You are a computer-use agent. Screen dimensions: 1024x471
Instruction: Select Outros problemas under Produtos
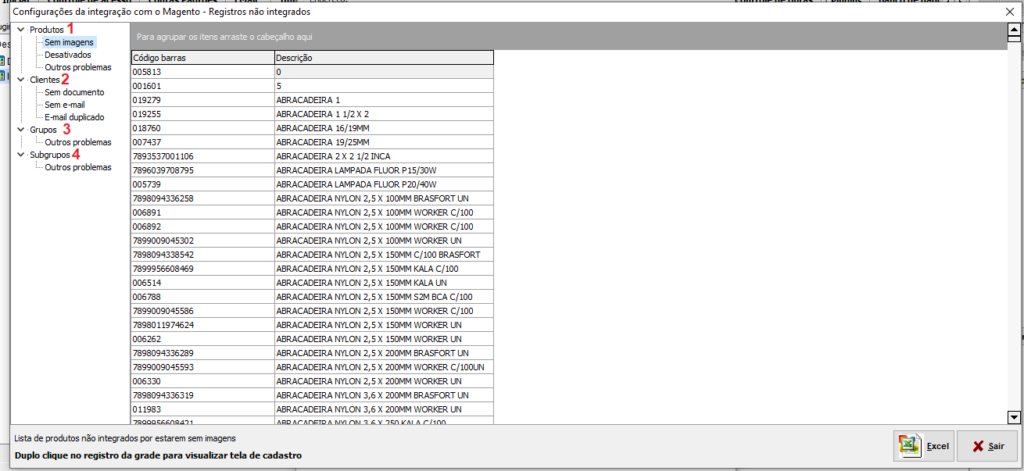point(78,67)
